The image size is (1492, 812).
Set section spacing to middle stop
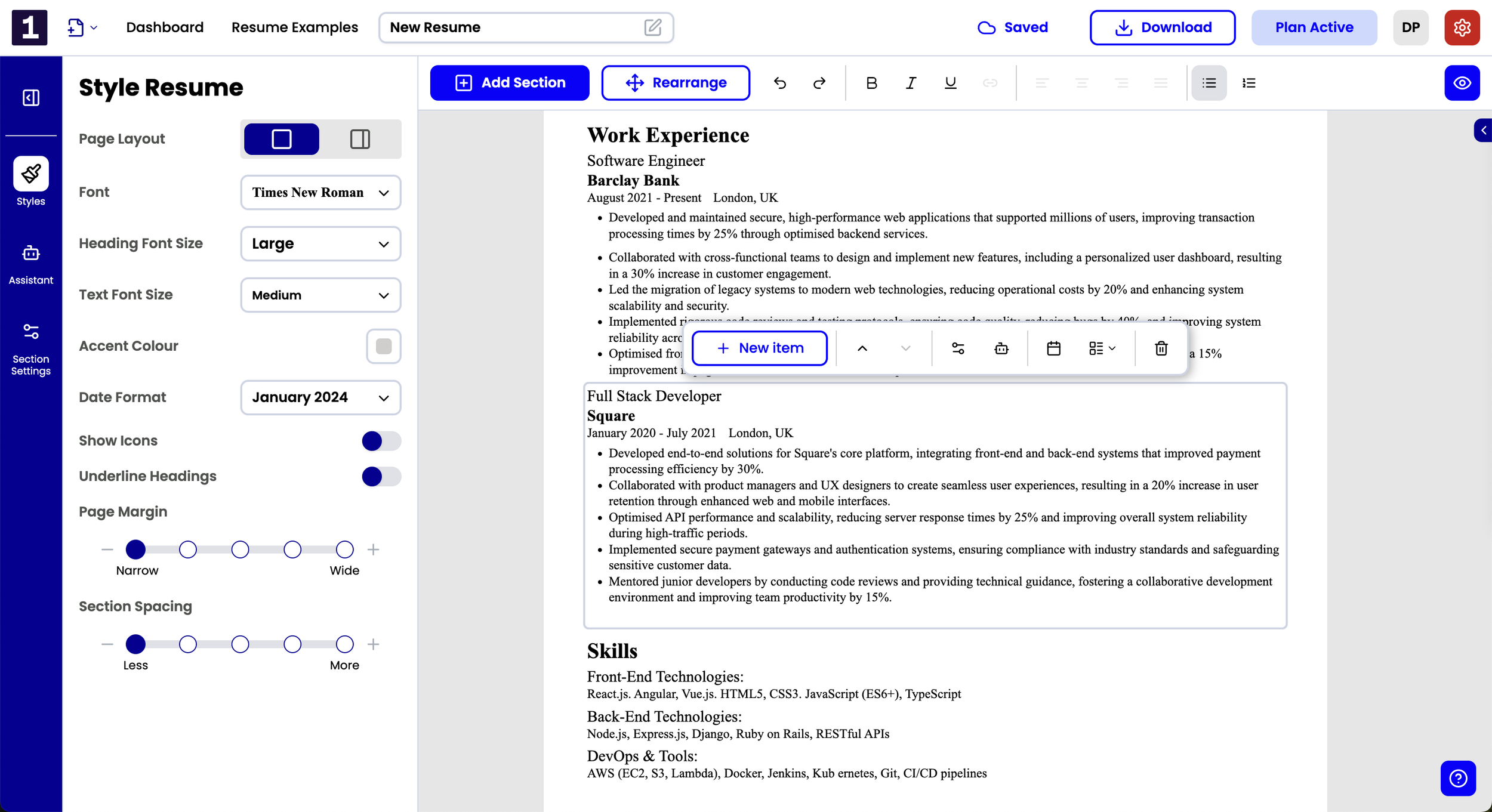pyautogui.click(x=240, y=644)
